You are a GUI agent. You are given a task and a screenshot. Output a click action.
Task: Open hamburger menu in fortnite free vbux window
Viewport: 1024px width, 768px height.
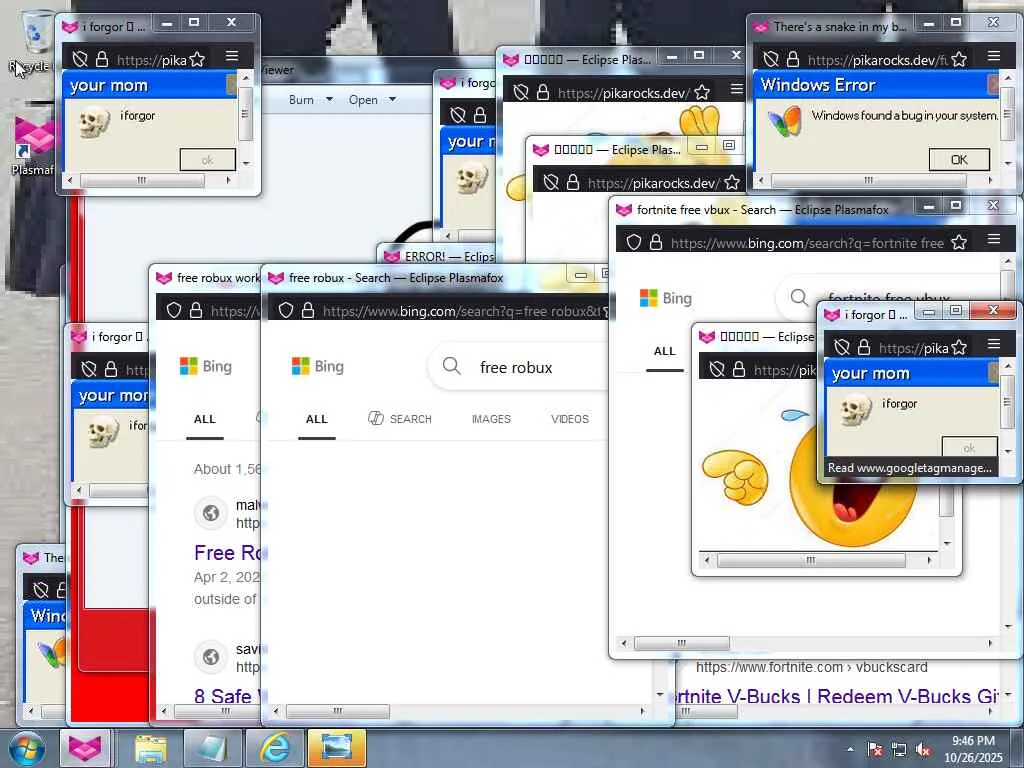[993, 239]
